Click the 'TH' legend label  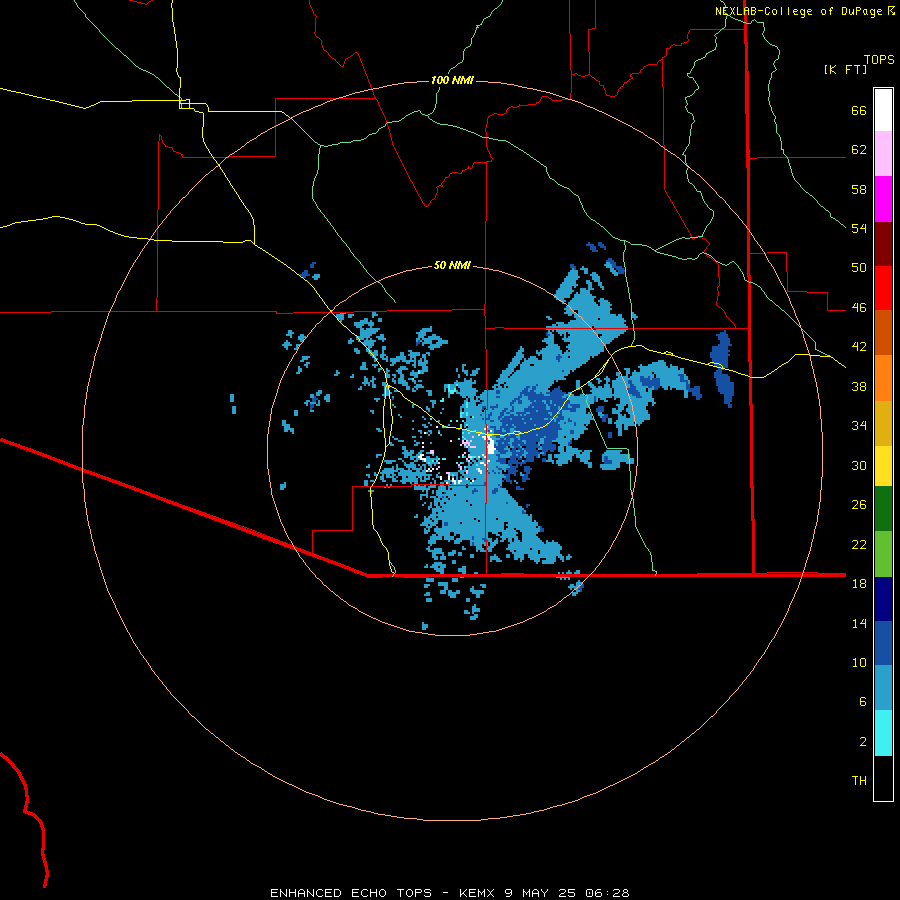(x=859, y=781)
